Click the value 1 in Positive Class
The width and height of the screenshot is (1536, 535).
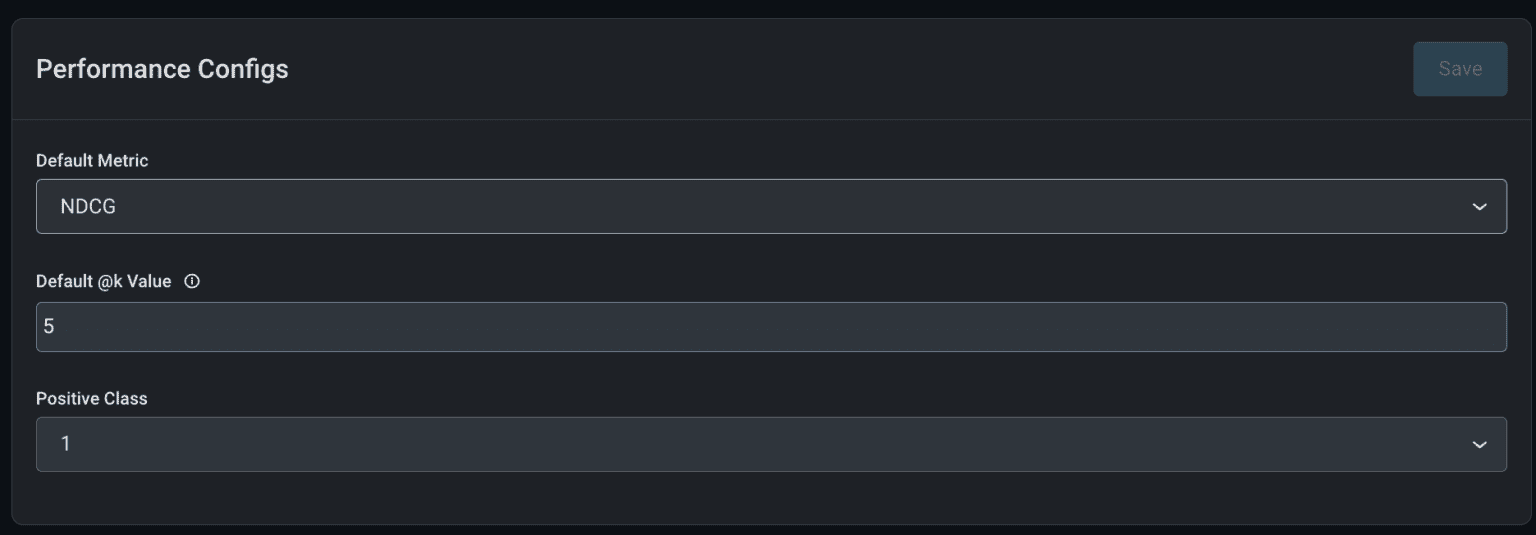[x=66, y=444]
